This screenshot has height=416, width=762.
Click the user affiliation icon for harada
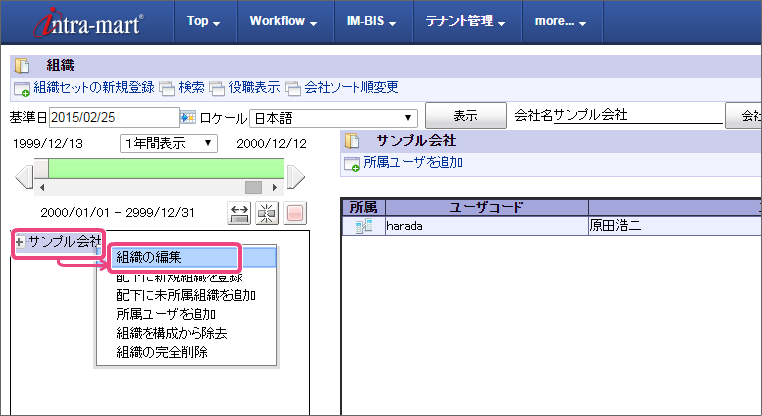(363, 227)
